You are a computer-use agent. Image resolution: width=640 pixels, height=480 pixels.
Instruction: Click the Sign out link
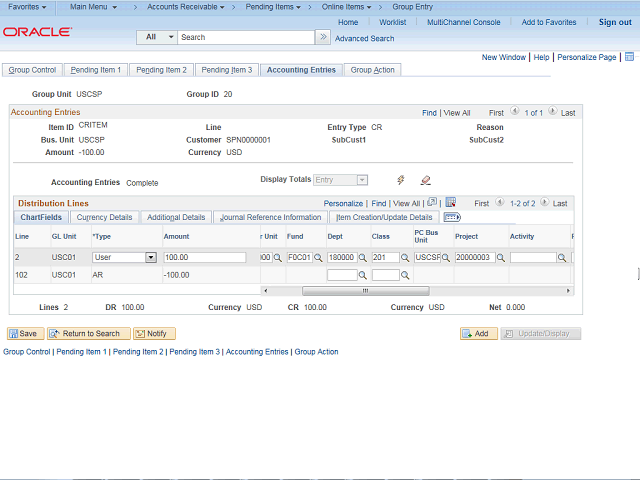[x=615, y=22]
